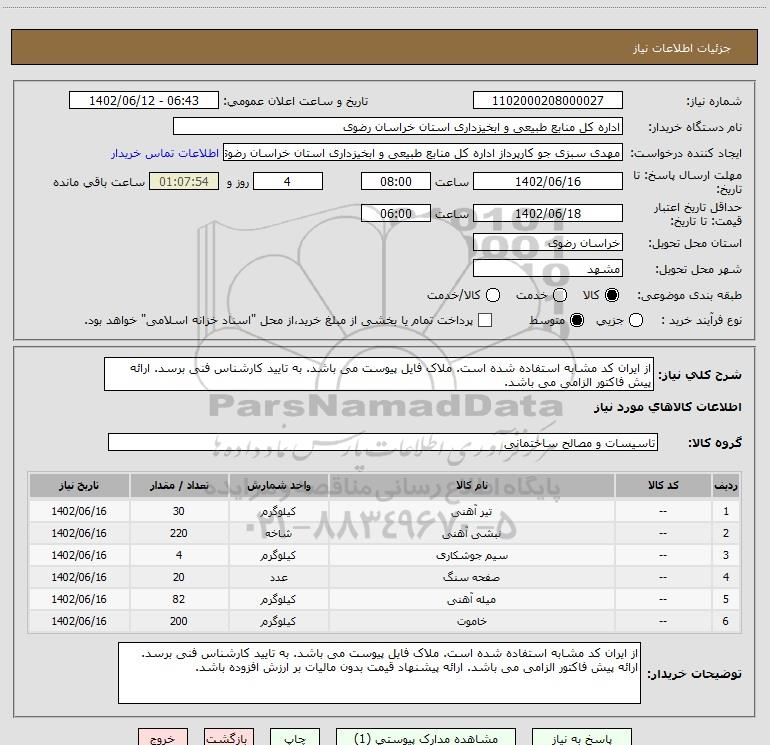Click unit عدد in the صفحه سنگ row

click(278, 578)
